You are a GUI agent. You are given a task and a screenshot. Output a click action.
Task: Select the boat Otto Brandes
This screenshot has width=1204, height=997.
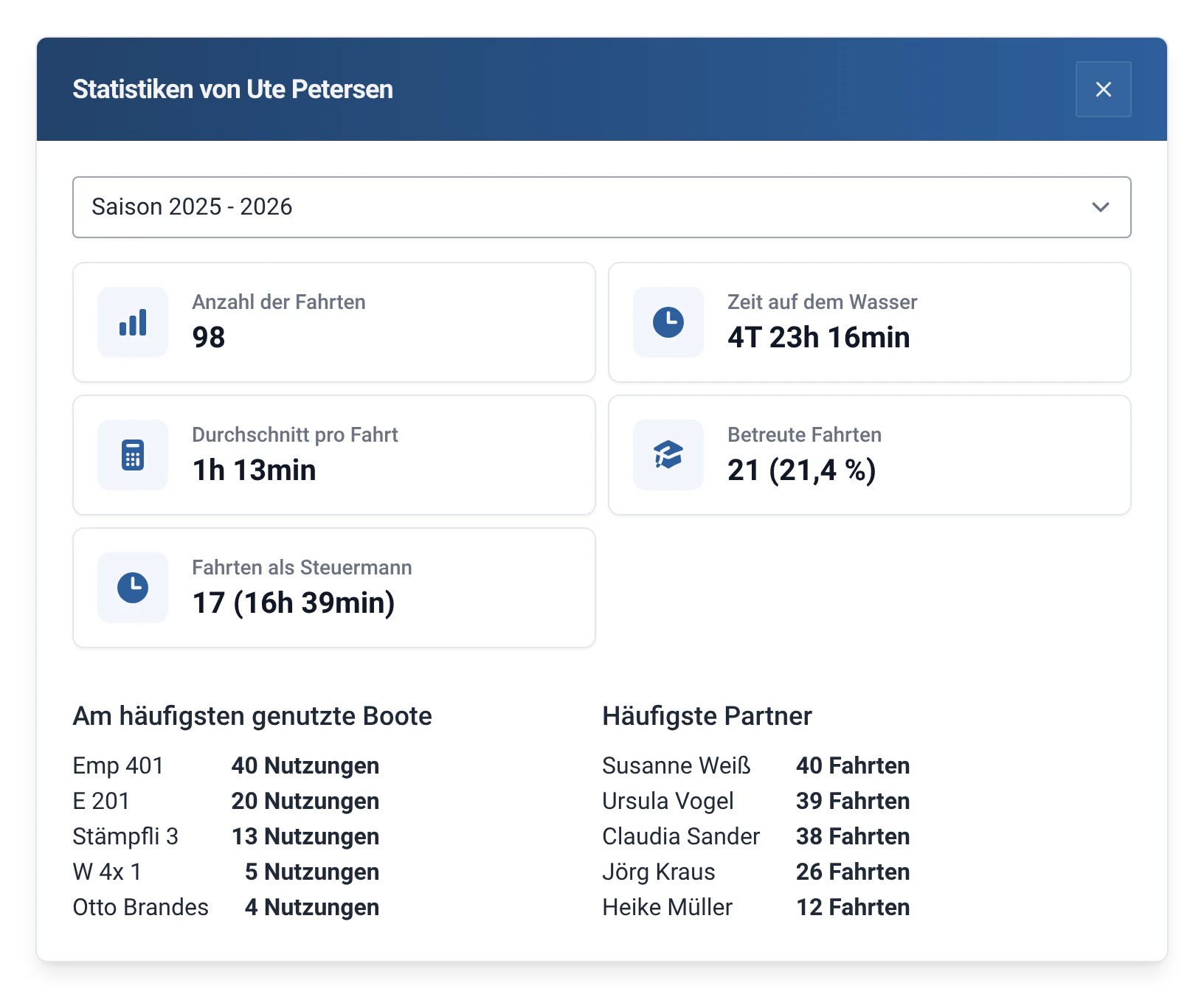(x=140, y=907)
